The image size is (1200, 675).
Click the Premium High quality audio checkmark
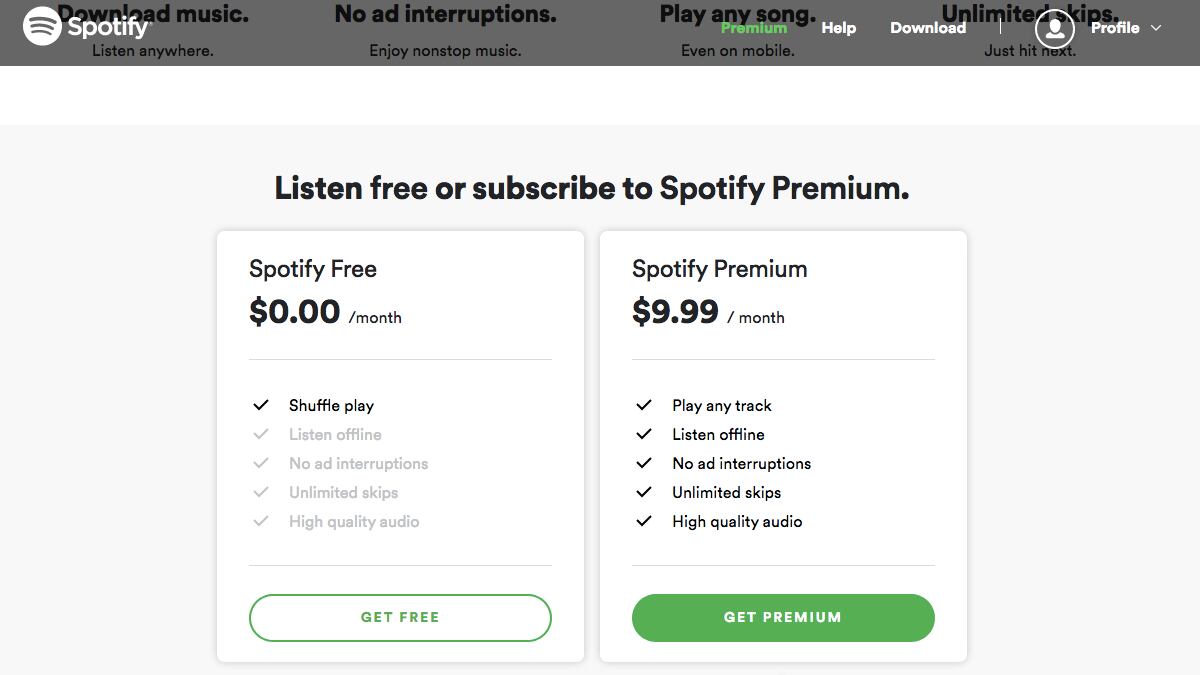click(644, 521)
